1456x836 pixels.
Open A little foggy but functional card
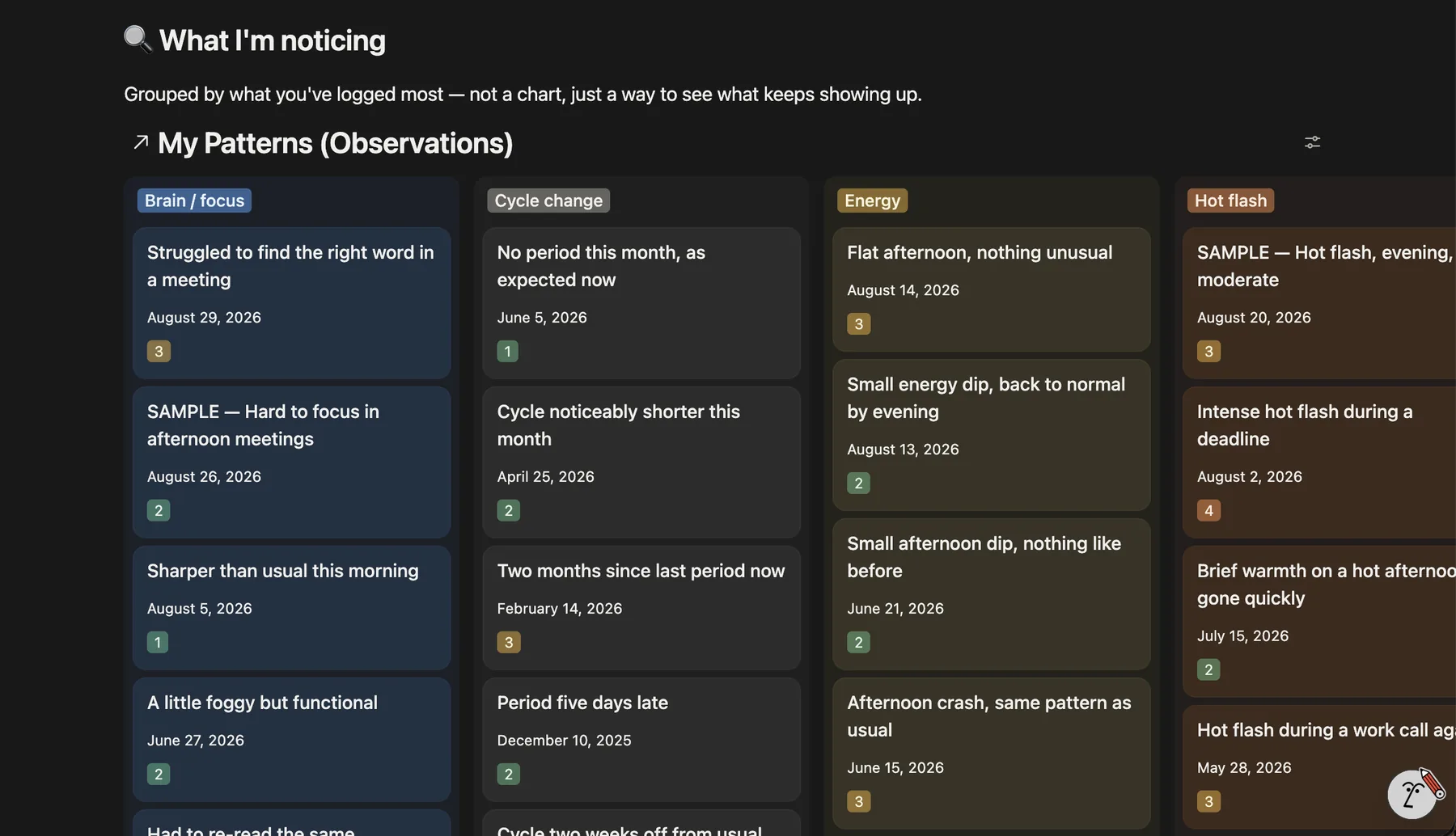291,740
